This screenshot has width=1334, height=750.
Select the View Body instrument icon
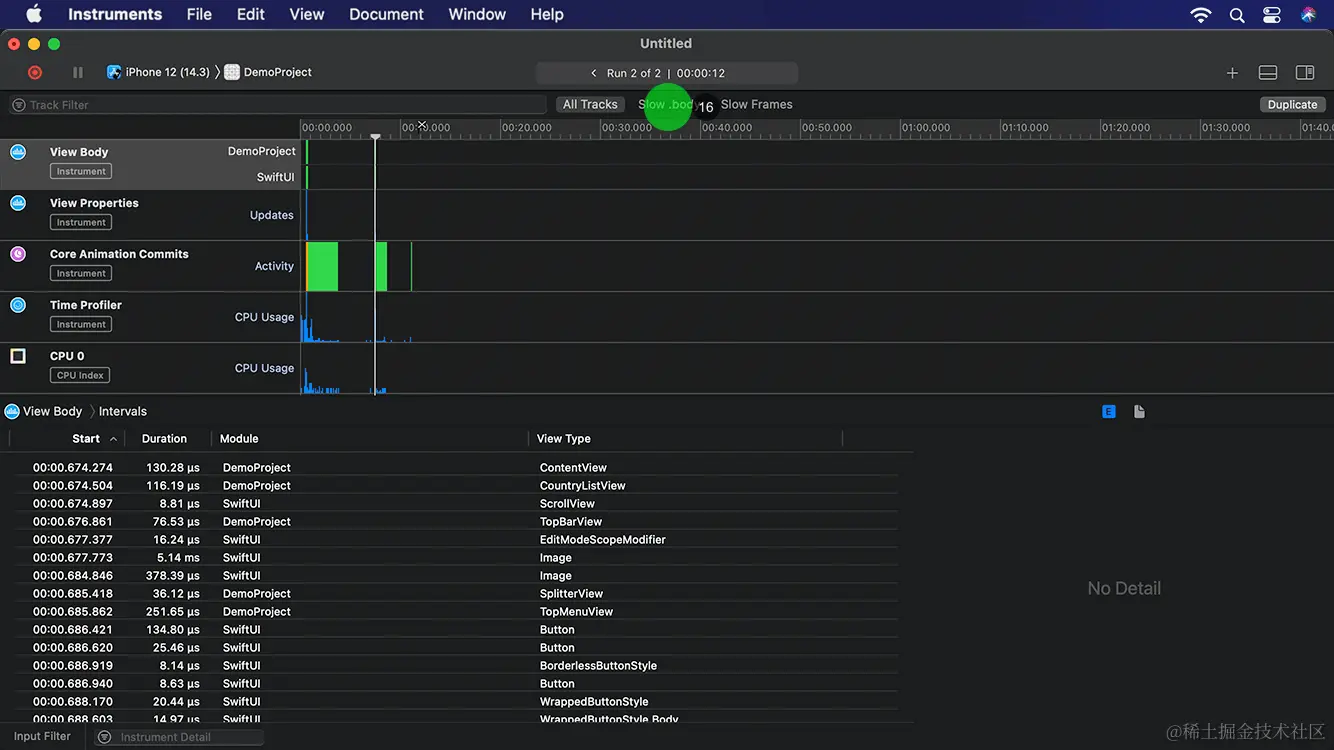pyautogui.click(x=18, y=152)
